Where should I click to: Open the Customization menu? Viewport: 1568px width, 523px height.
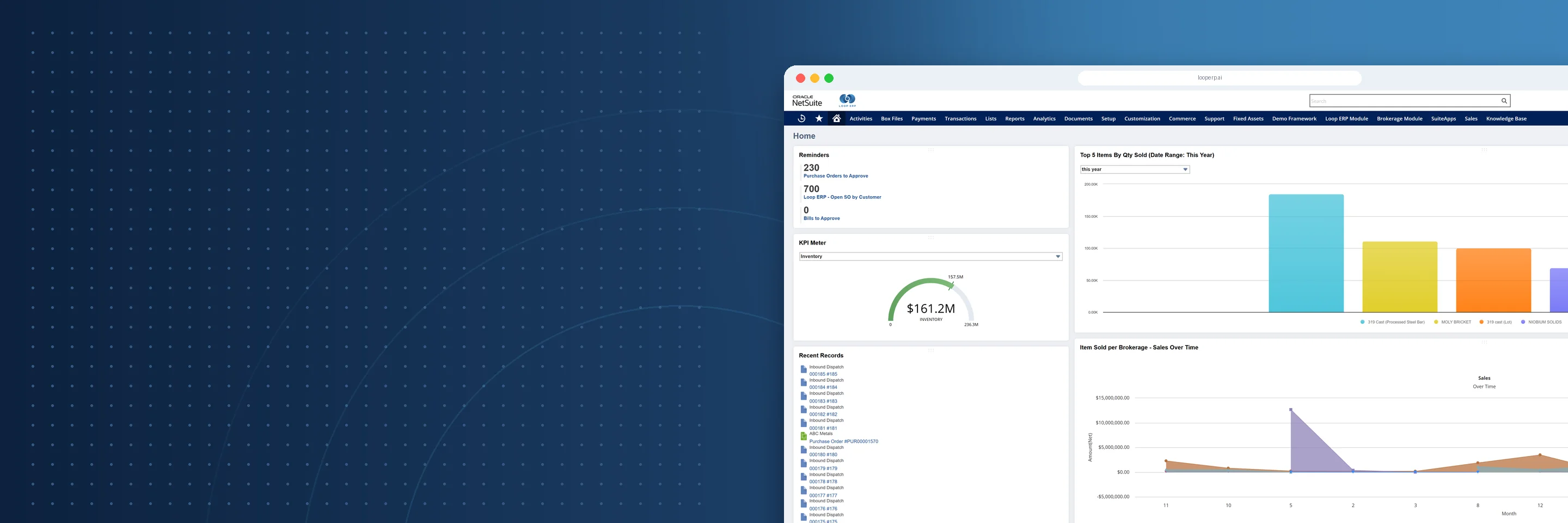click(x=1142, y=119)
